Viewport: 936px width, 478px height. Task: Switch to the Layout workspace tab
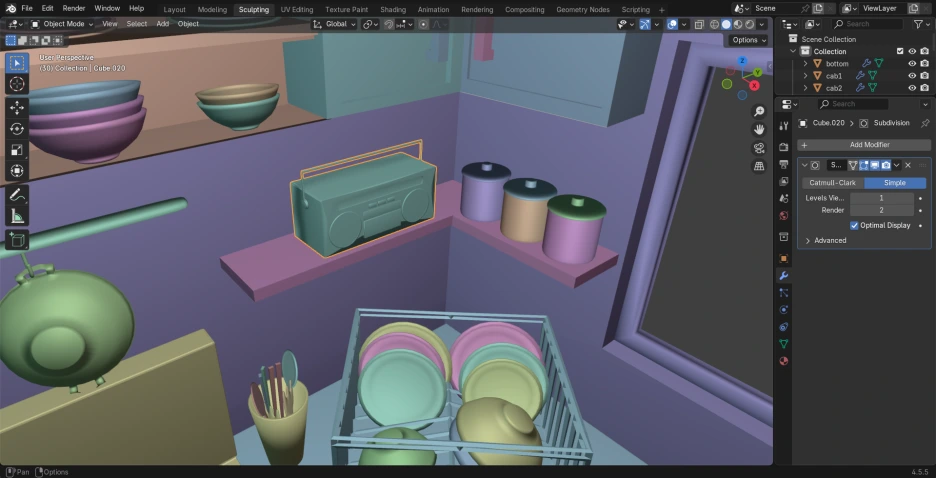pyautogui.click(x=174, y=10)
